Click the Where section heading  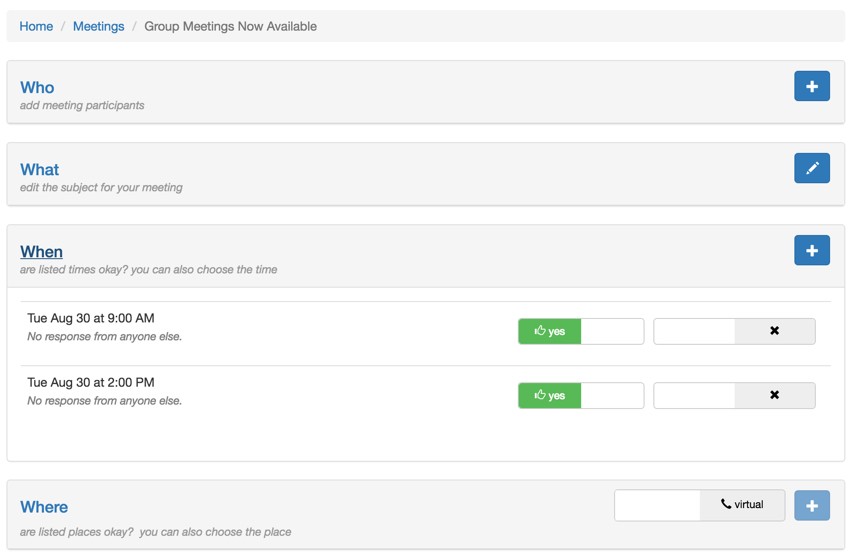tap(44, 507)
